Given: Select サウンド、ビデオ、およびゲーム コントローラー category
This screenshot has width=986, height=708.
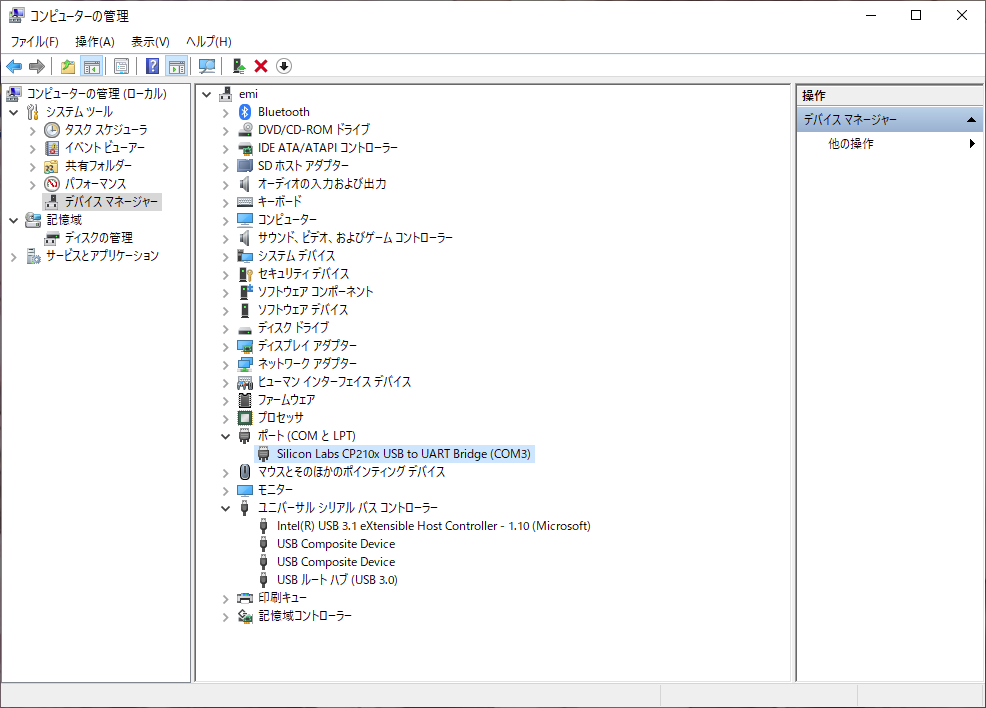Looking at the screenshot, I should (355, 238).
